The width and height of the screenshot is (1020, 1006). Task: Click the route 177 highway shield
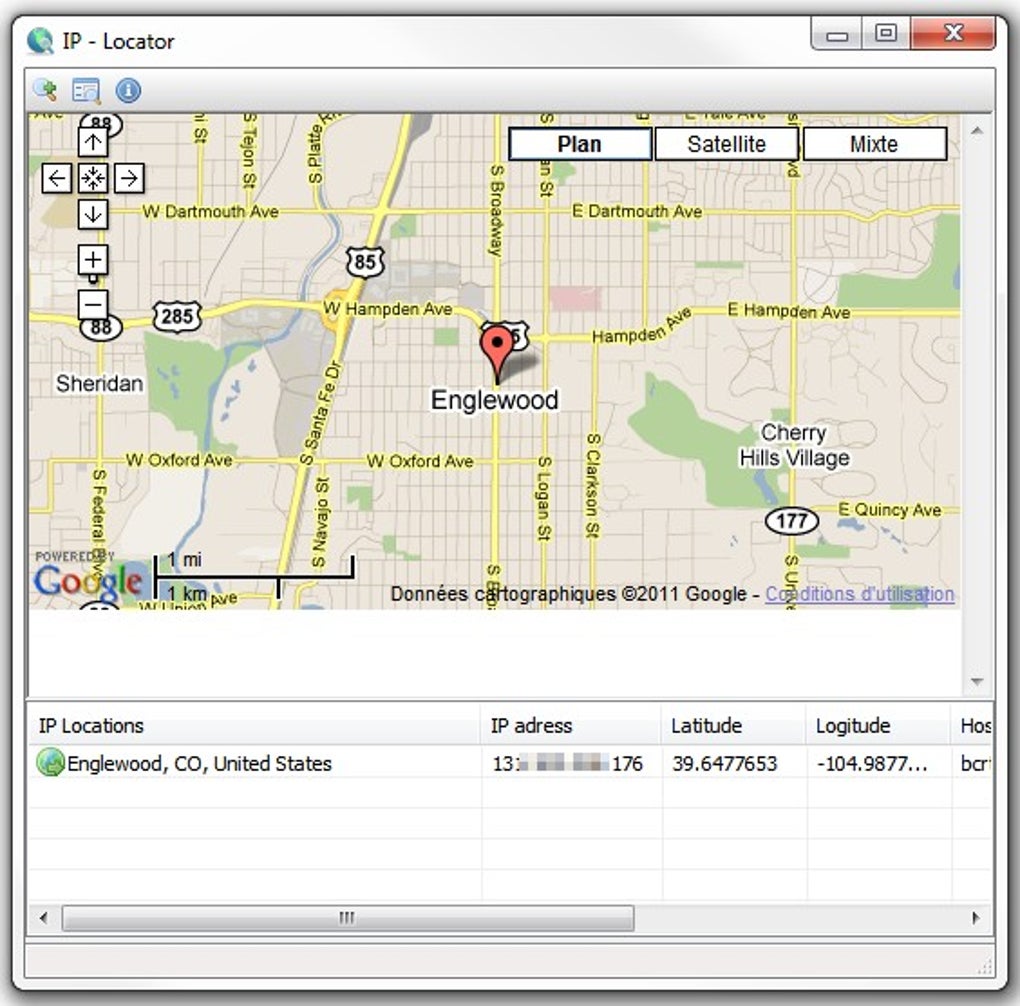click(792, 521)
